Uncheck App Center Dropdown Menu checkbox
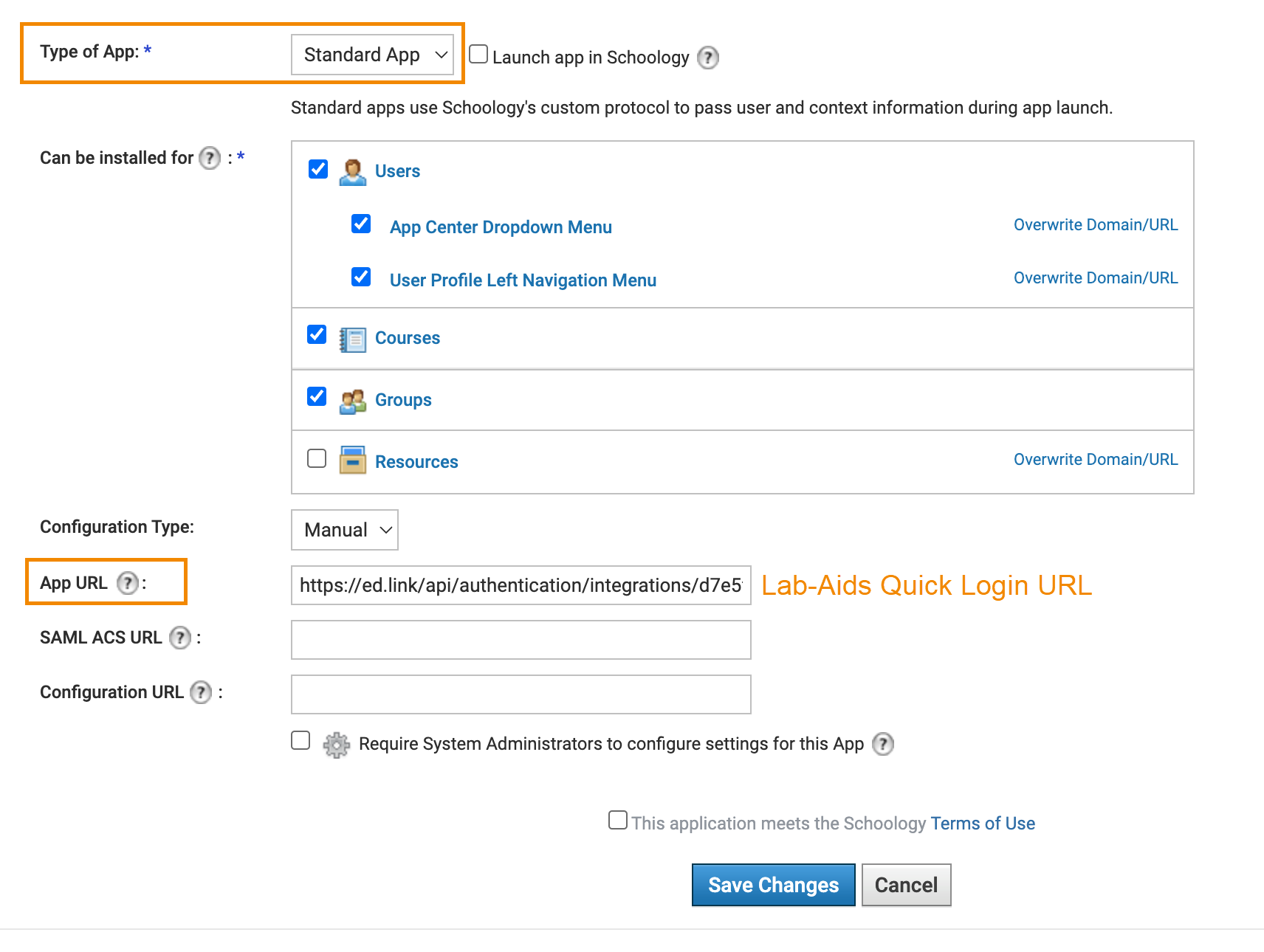This screenshot has width=1264, height=952. [x=361, y=224]
